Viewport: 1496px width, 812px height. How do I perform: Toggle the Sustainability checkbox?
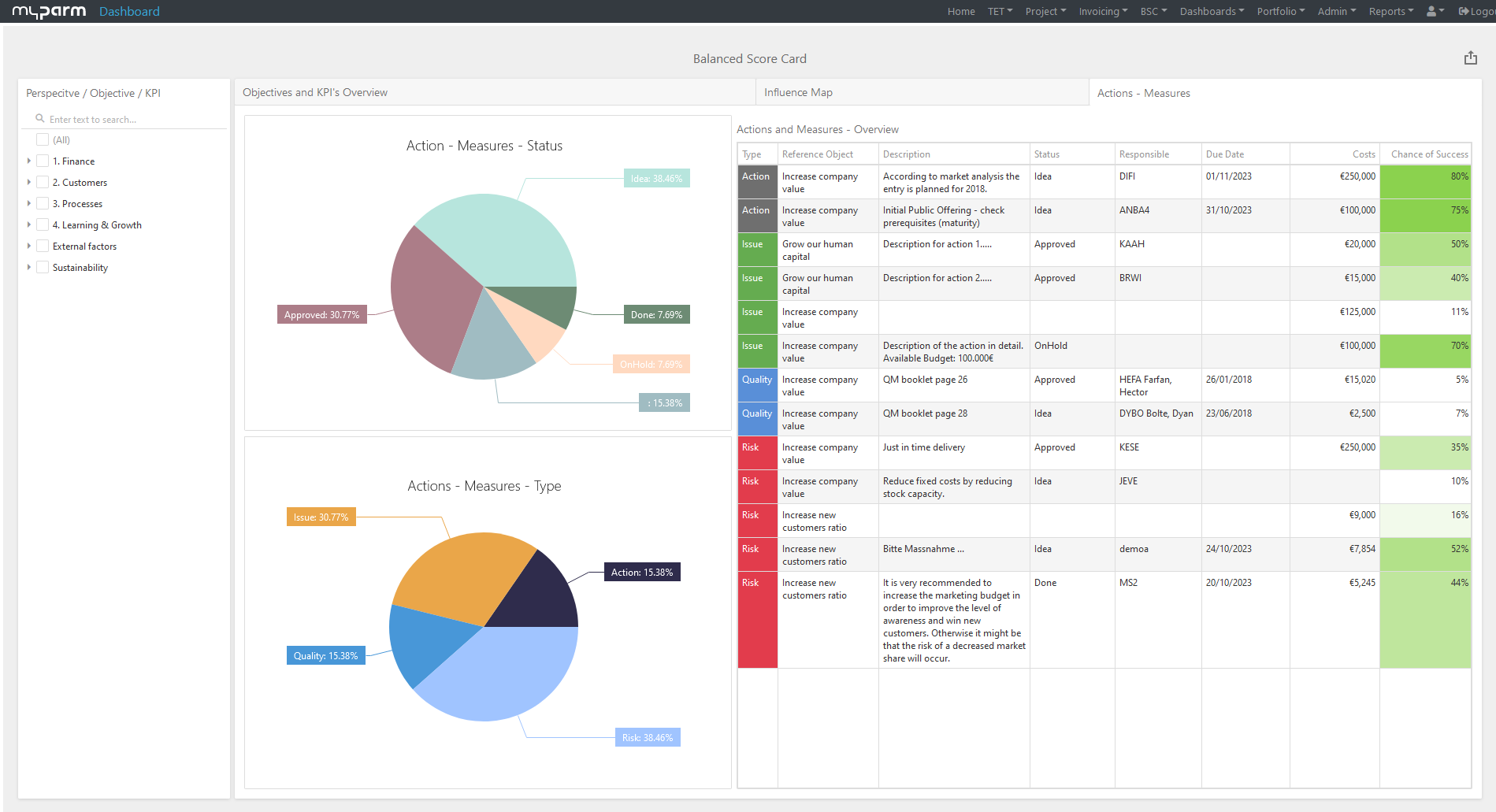click(x=43, y=267)
